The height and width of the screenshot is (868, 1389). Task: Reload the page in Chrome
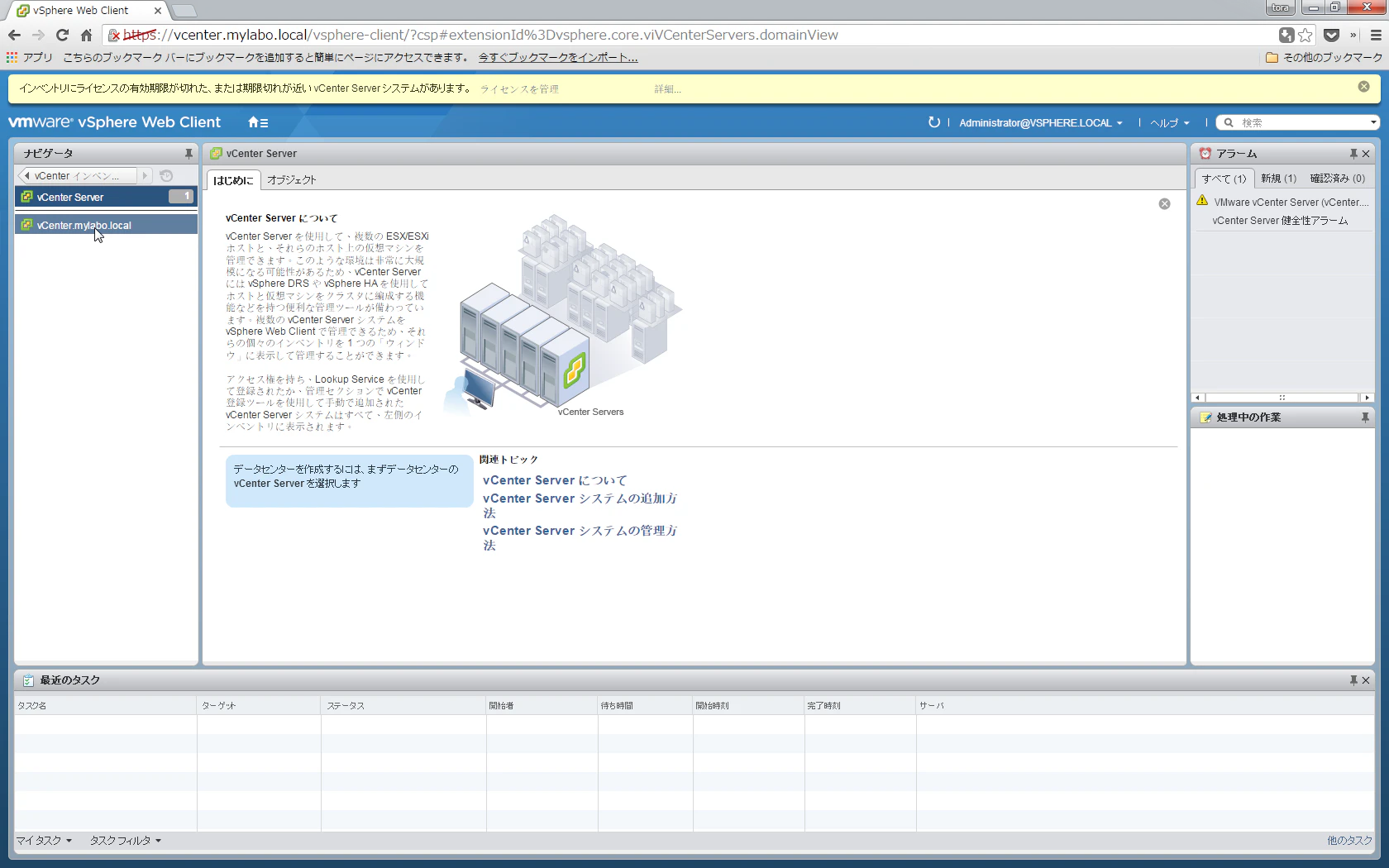click(62, 35)
